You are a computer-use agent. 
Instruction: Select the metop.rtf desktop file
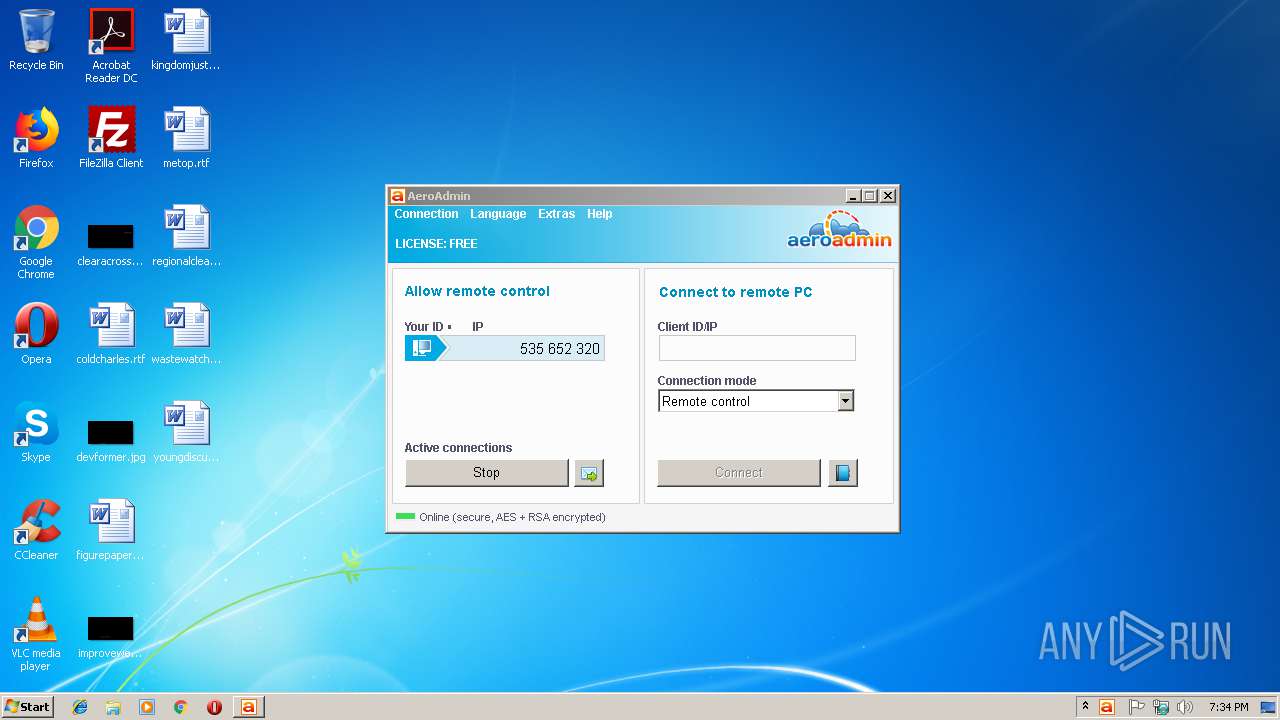pos(186,138)
